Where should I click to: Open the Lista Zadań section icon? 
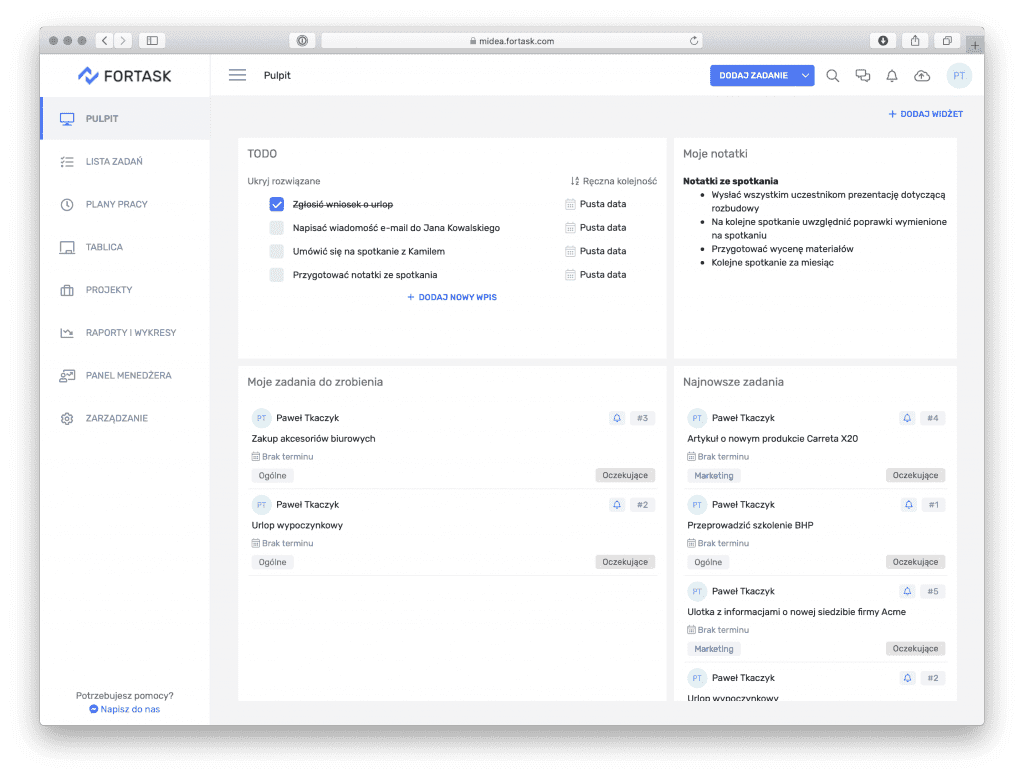(64, 161)
